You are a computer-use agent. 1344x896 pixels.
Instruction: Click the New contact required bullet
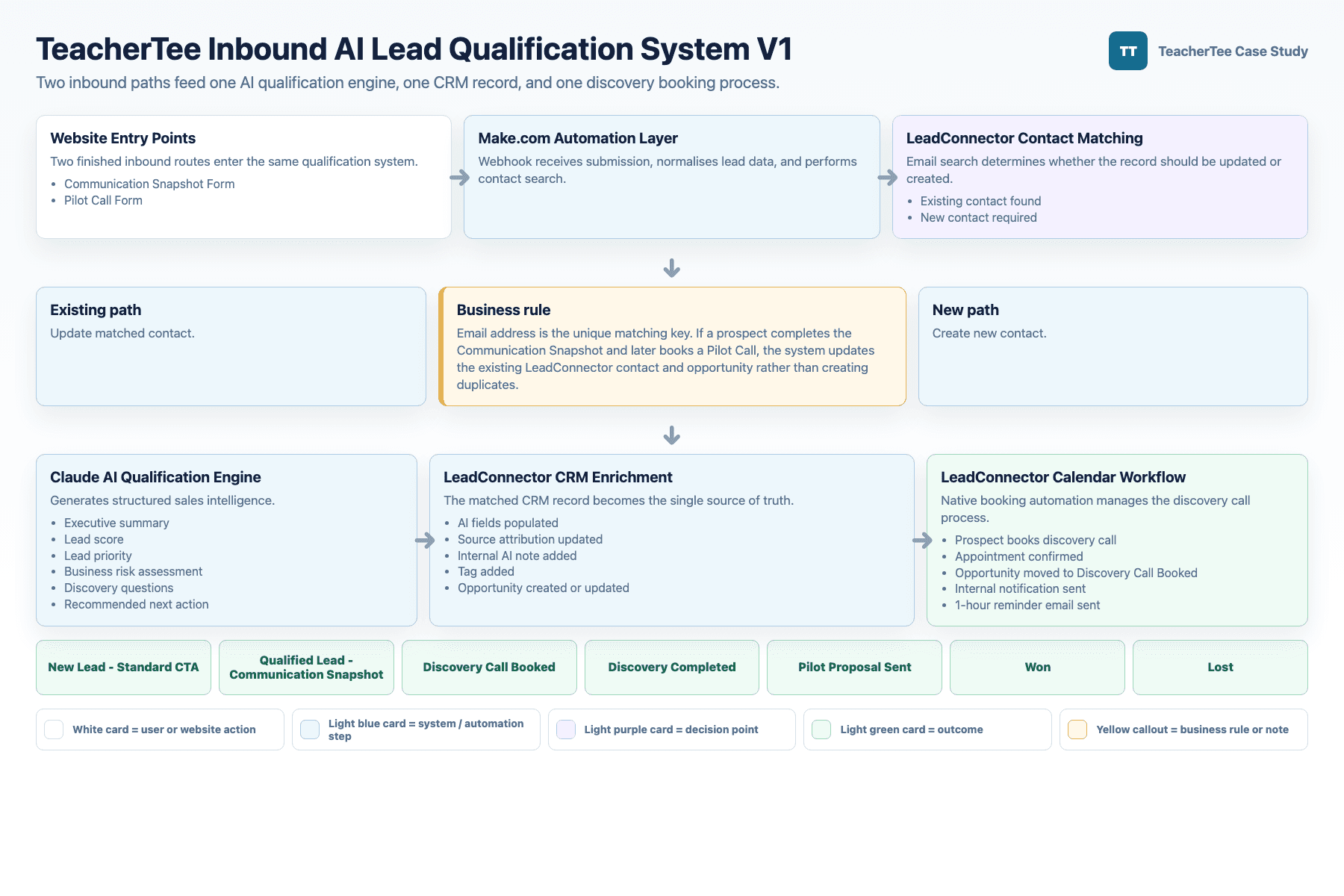point(978,217)
